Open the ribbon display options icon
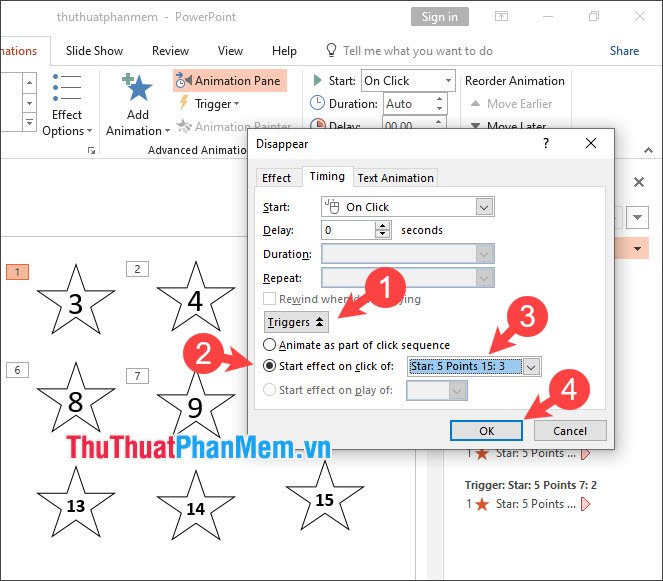This screenshot has height=581, width=663. tap(501, 16)
